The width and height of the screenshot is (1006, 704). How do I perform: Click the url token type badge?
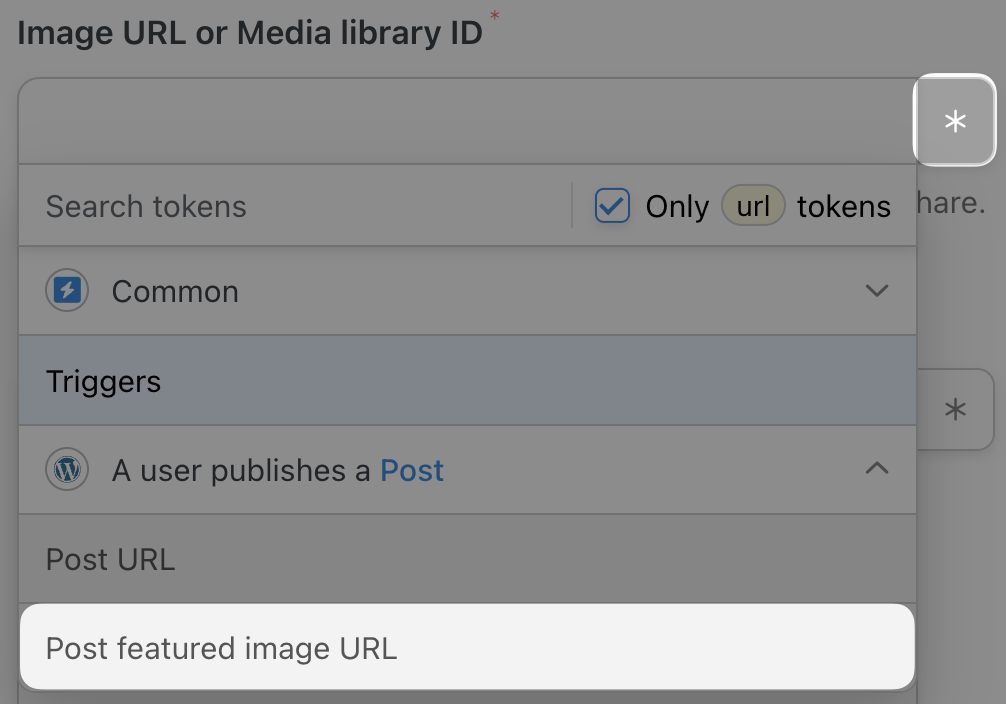tap(753, 206)
